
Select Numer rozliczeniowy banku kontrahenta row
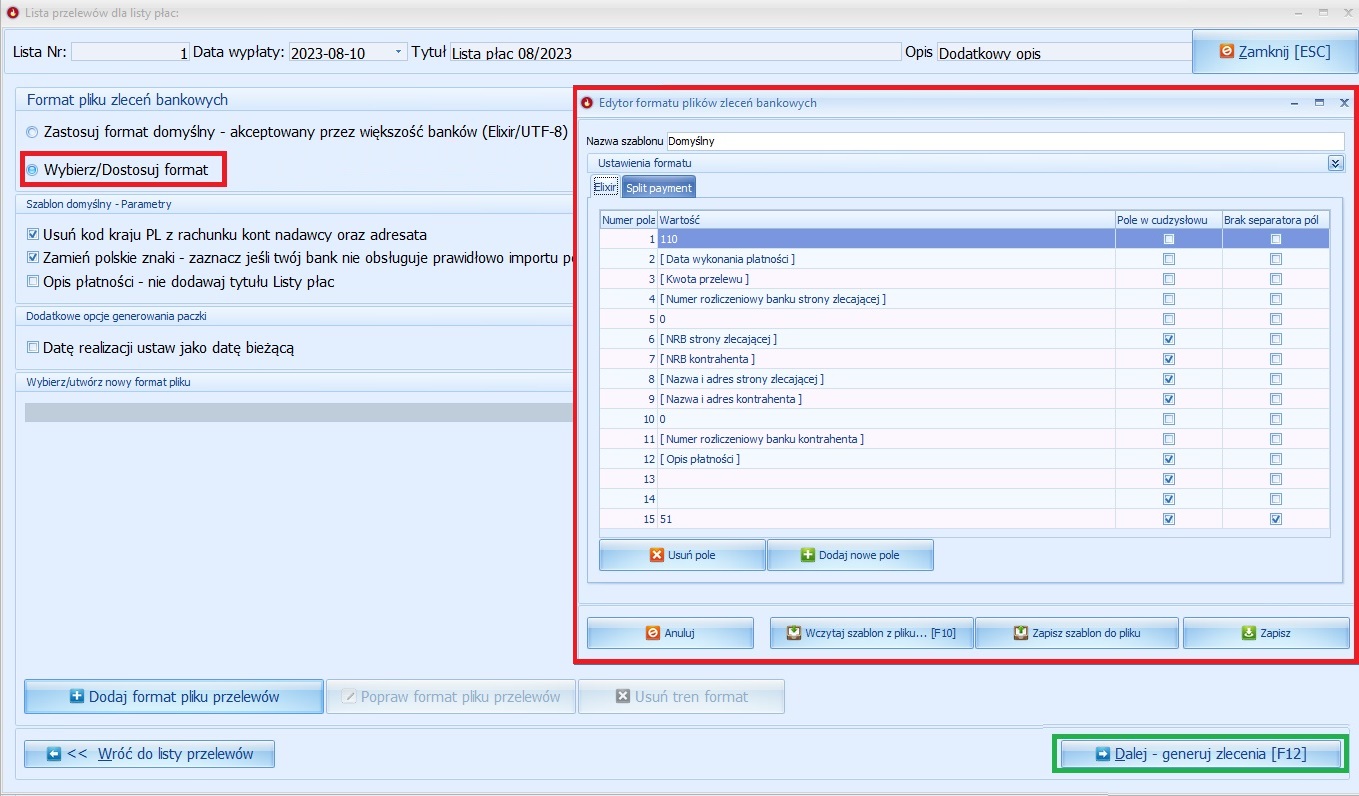pos(964,439)
